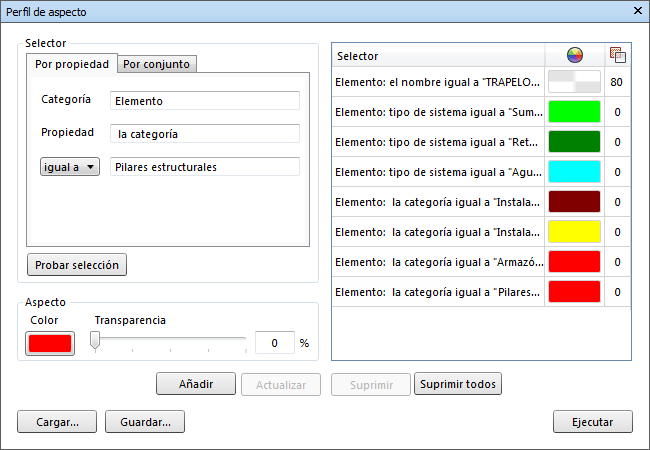Viewport: 650px width, 450px height.
Task: Open the Cargar... dialog
Action: click(57, 422)
